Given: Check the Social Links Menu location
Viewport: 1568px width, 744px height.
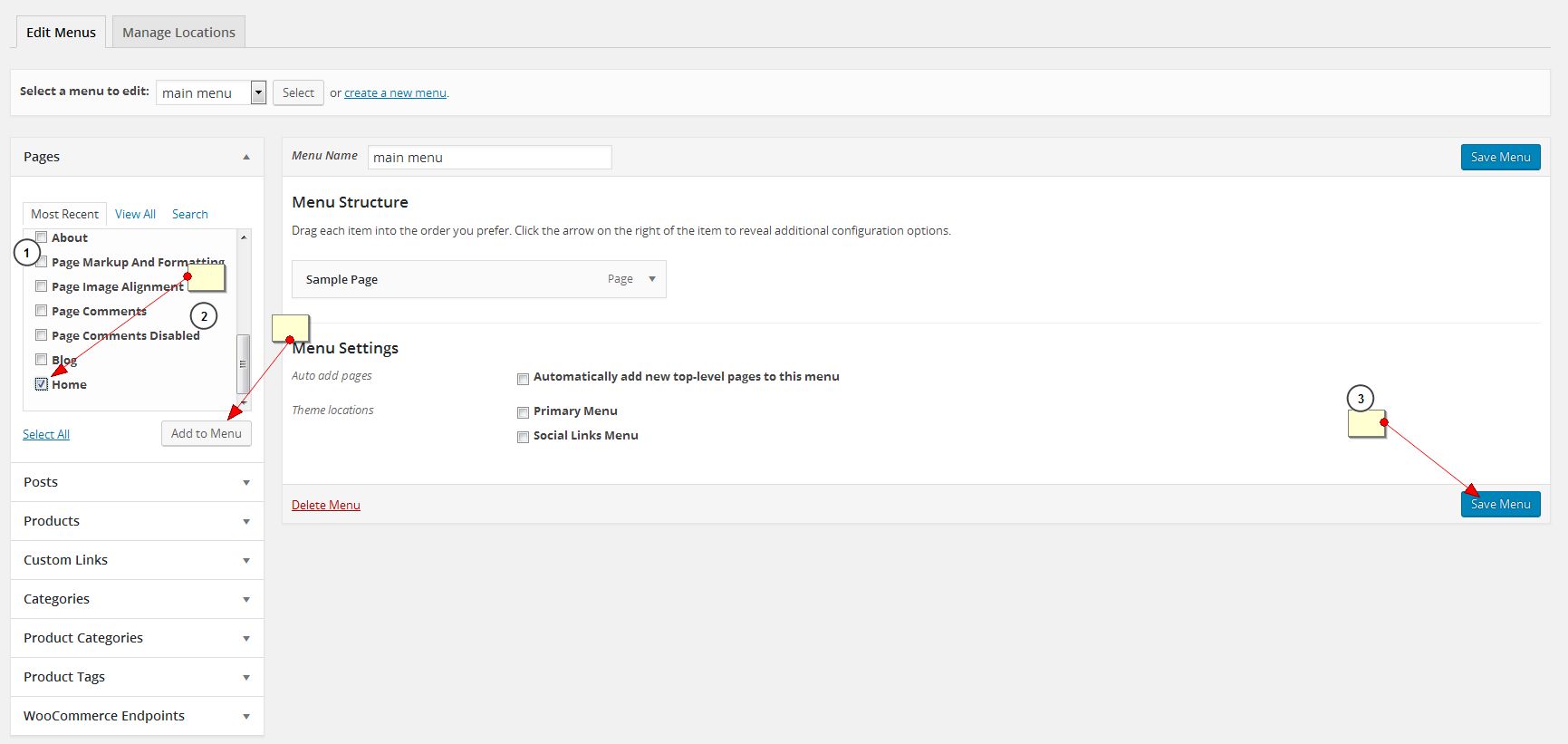Looking at the screenshot, I should (523, 437).
